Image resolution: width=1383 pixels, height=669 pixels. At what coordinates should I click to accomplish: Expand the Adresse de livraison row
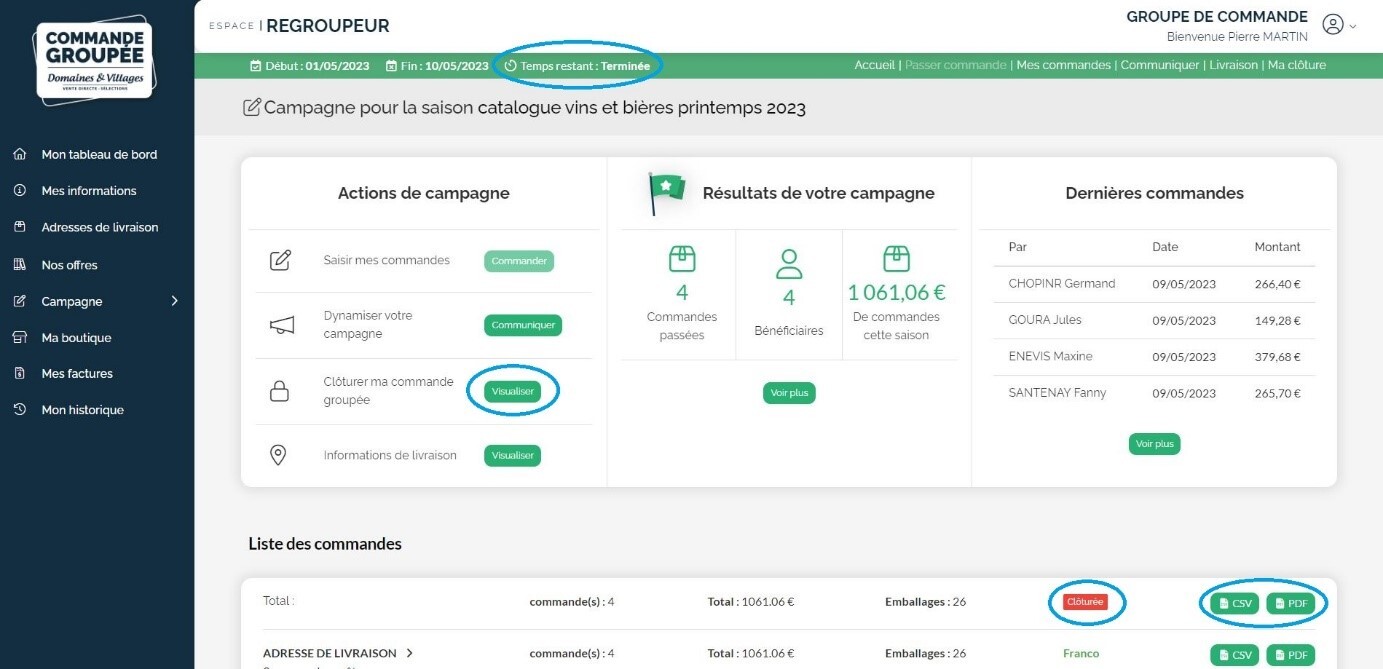(x=409, y=653)
